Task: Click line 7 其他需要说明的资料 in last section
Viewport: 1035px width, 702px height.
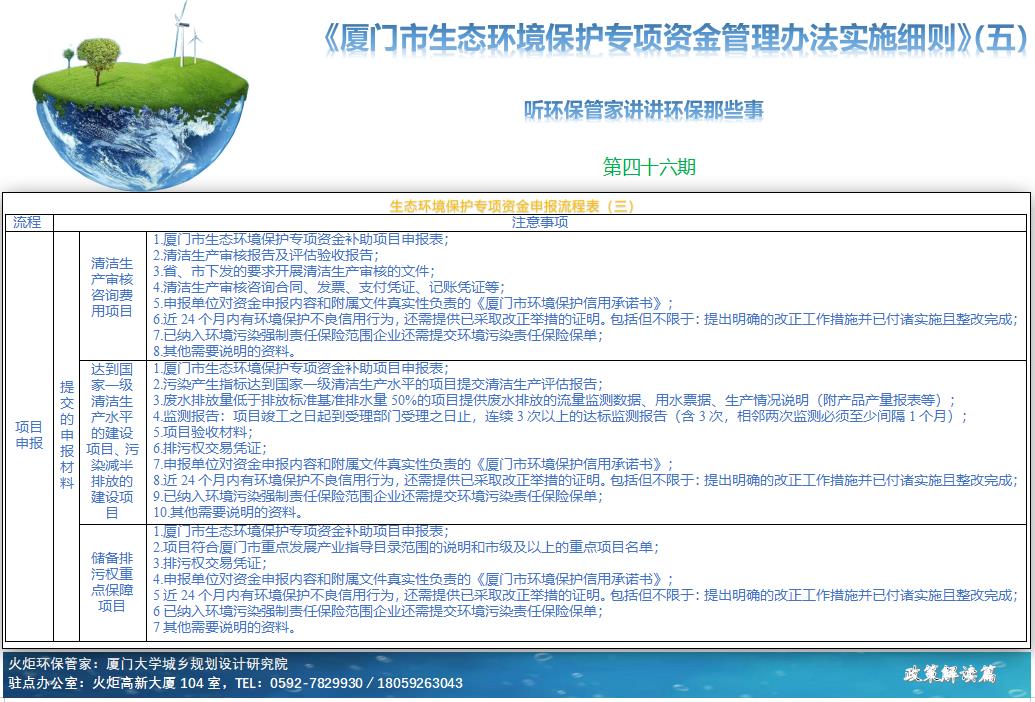Action: pyautogui.click(x=224, y=627)
